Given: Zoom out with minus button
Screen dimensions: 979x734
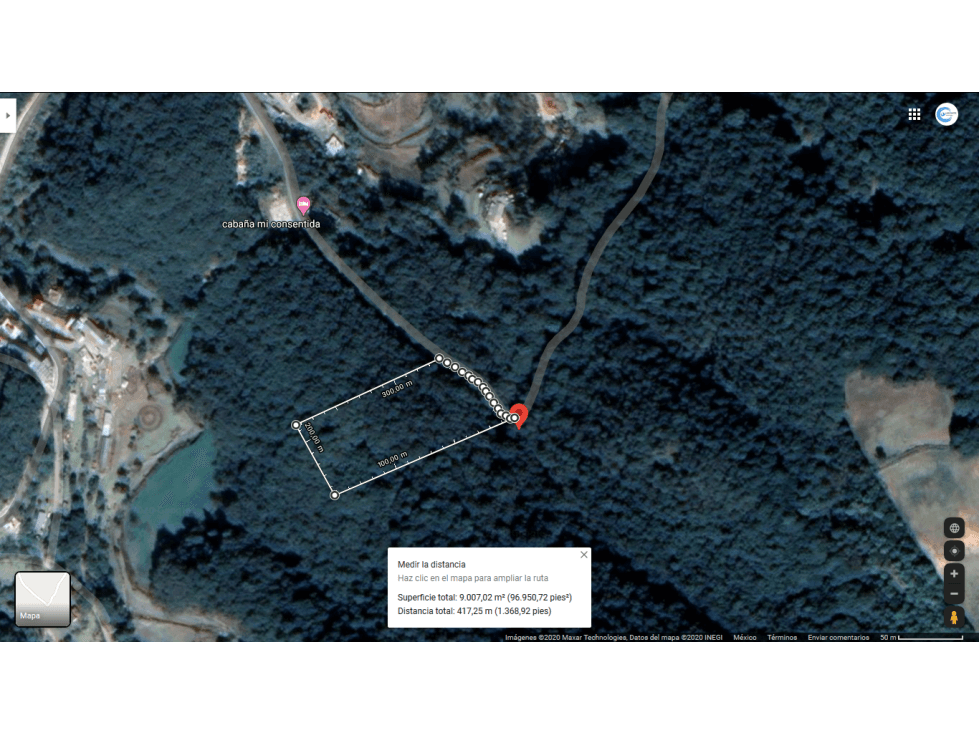Looking at the screenshot, I should [x=954, y=594].
